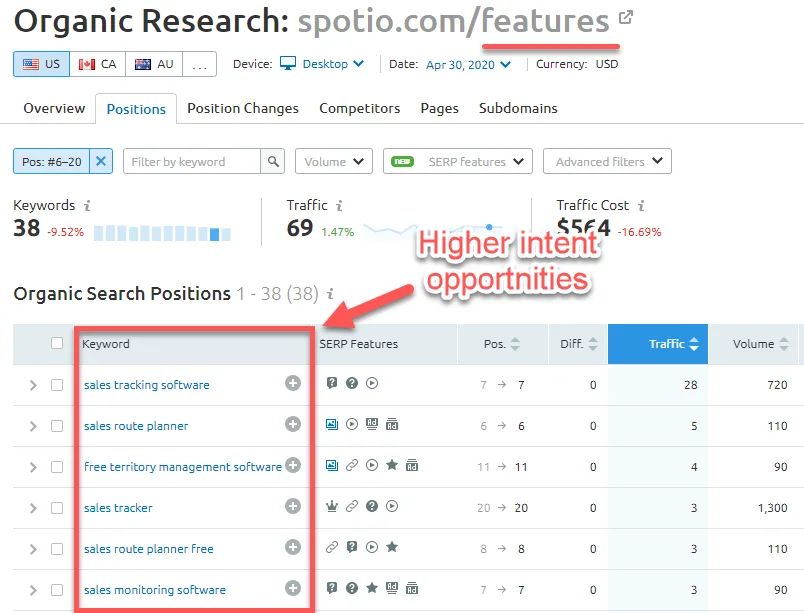Select the Positions tab
The width and height of the screenshot is (804, 613).
(136, 109)
